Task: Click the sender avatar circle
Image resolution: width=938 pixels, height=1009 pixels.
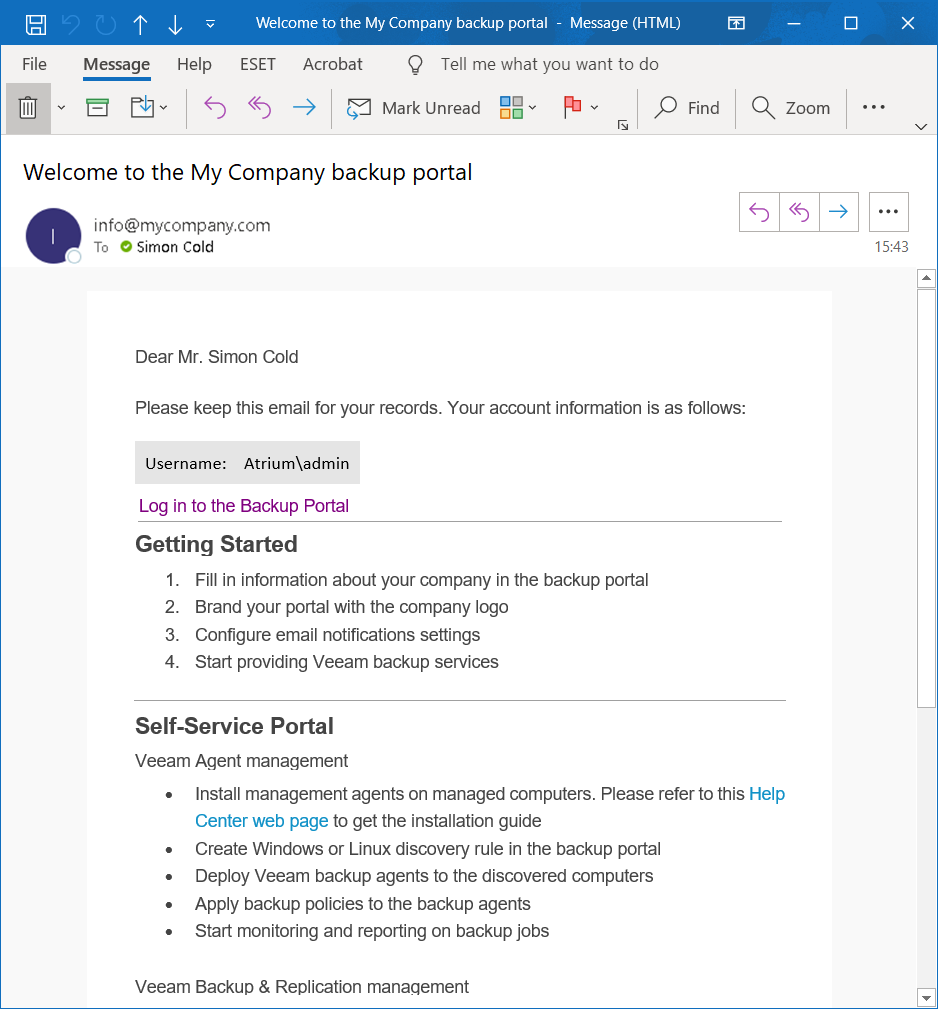Action: [x=53, y=236]
